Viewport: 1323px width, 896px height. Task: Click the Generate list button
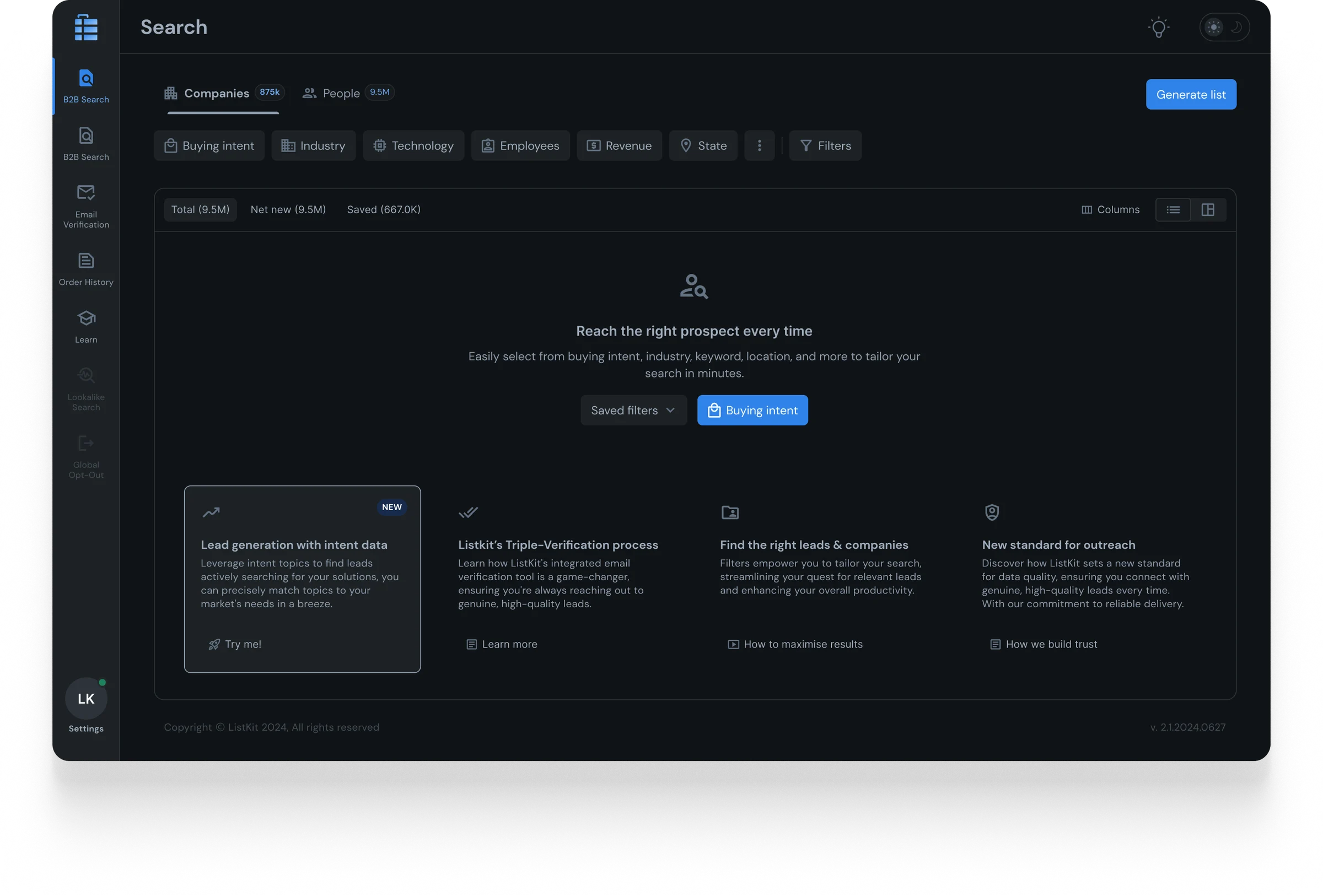click(1190, 94)
